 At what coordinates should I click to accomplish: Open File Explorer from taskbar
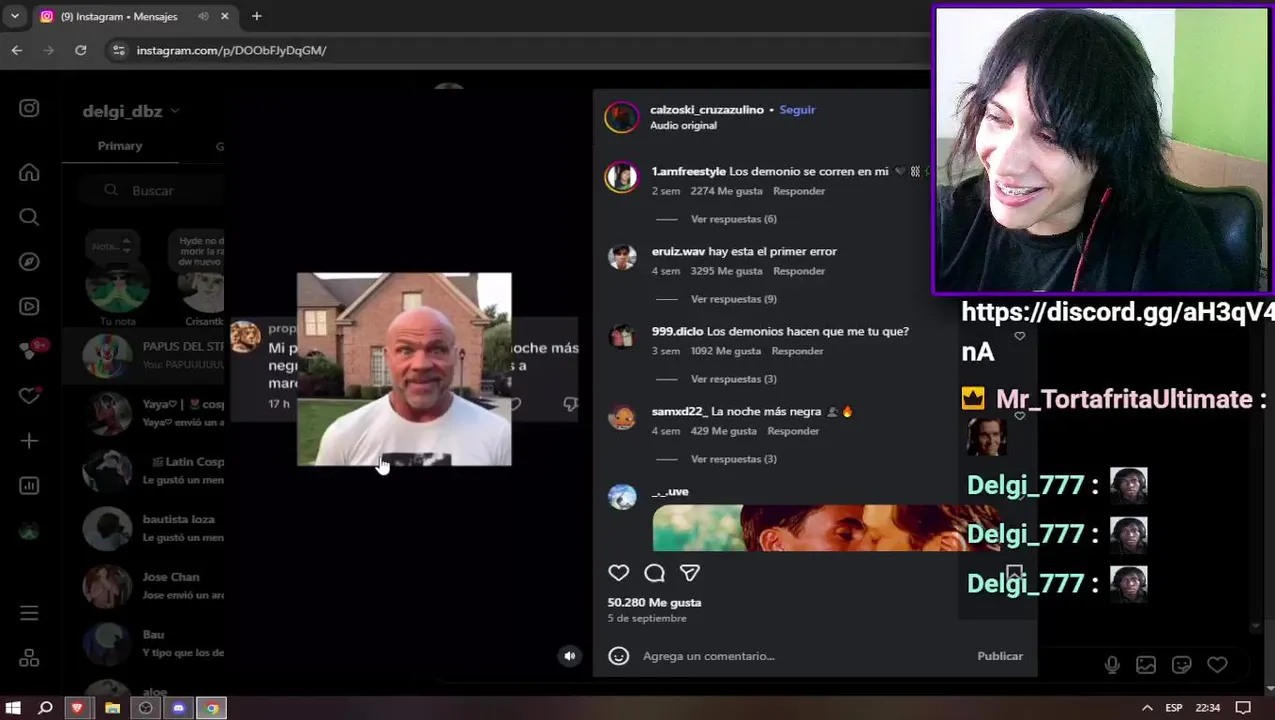[x=112, y=708]
